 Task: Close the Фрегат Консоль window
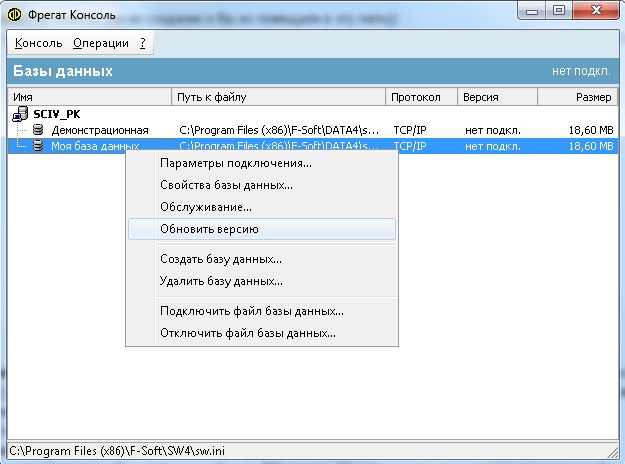pyautogui.click(x=596, y=11)
